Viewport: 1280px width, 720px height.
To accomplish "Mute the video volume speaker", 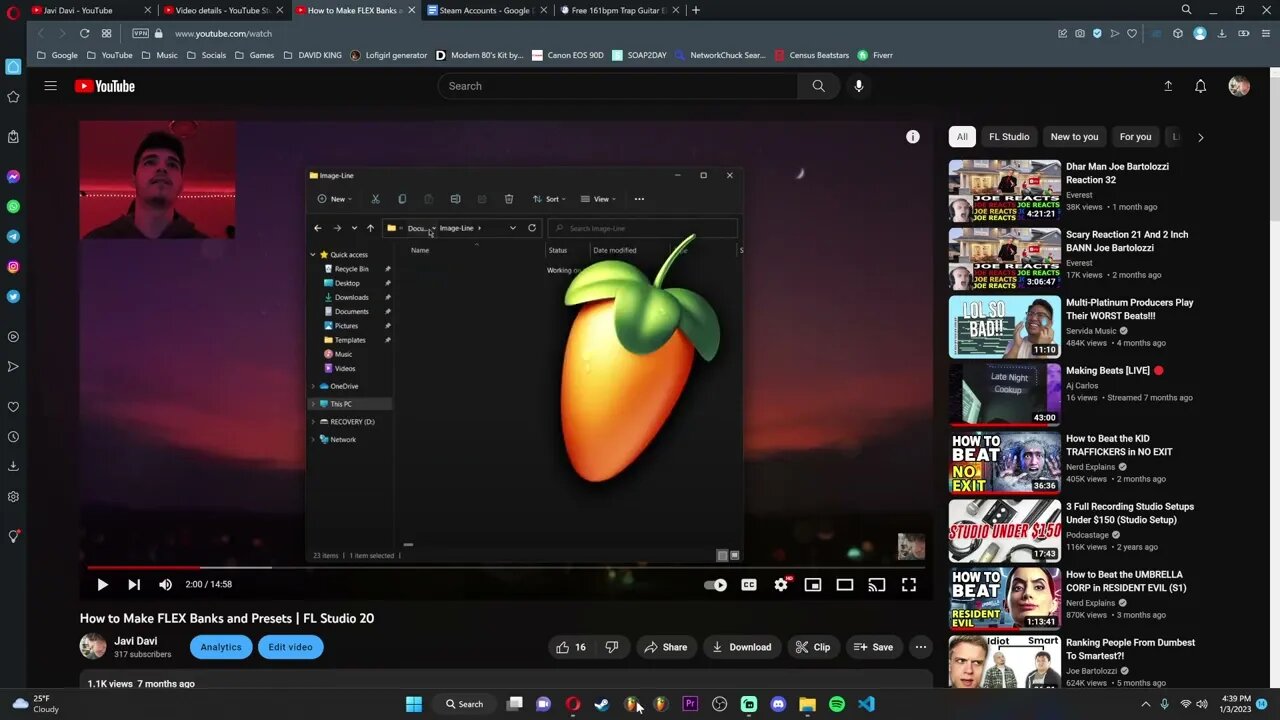I will point(166,585).
